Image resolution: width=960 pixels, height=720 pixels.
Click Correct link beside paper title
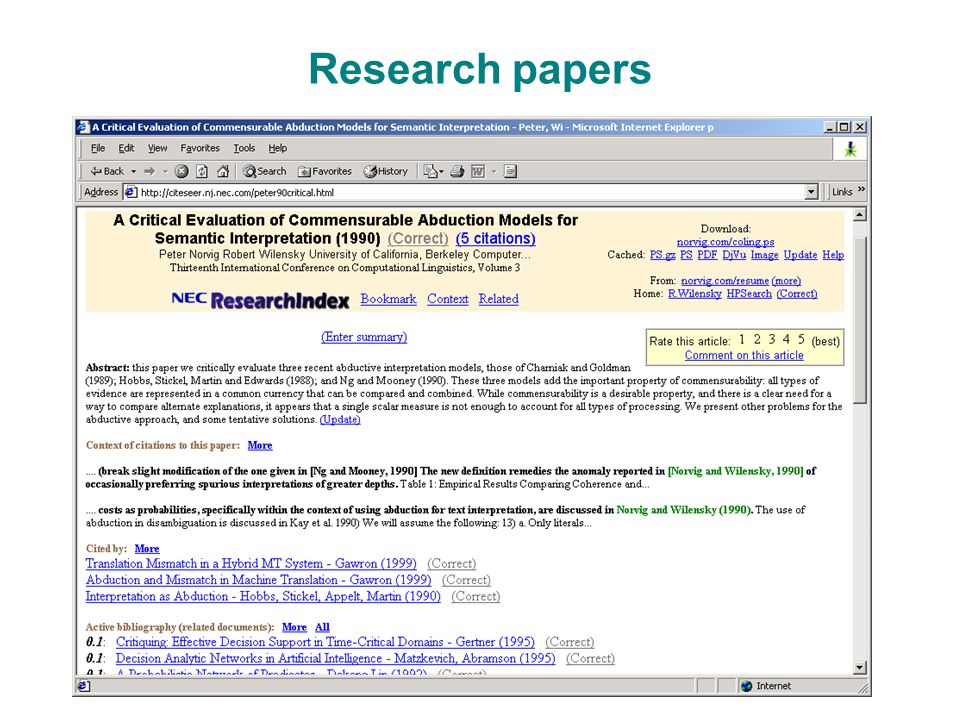click(418, 238)
